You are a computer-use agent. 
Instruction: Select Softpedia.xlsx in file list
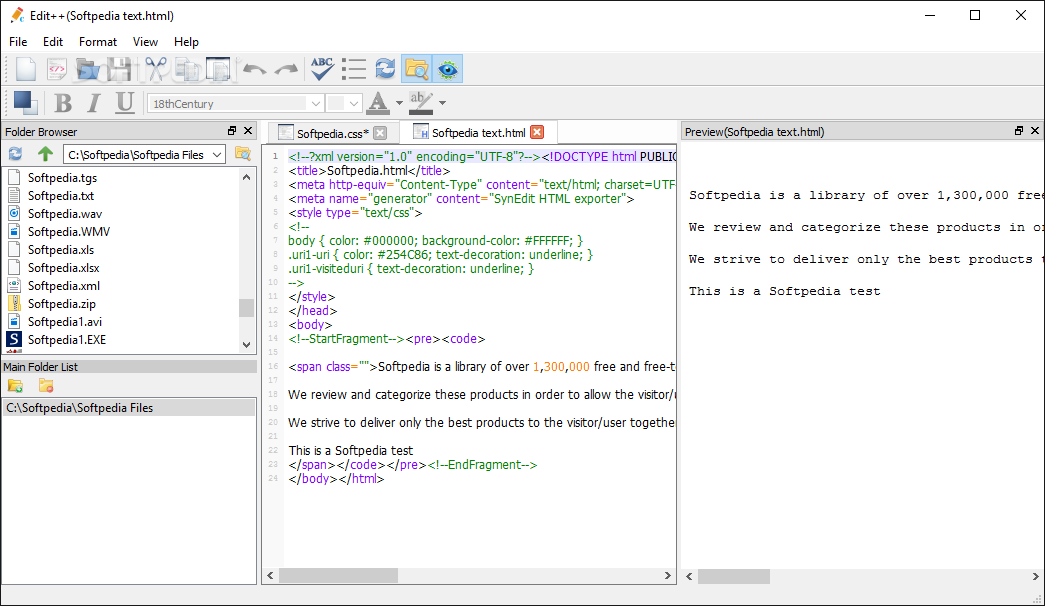[63, 267]
